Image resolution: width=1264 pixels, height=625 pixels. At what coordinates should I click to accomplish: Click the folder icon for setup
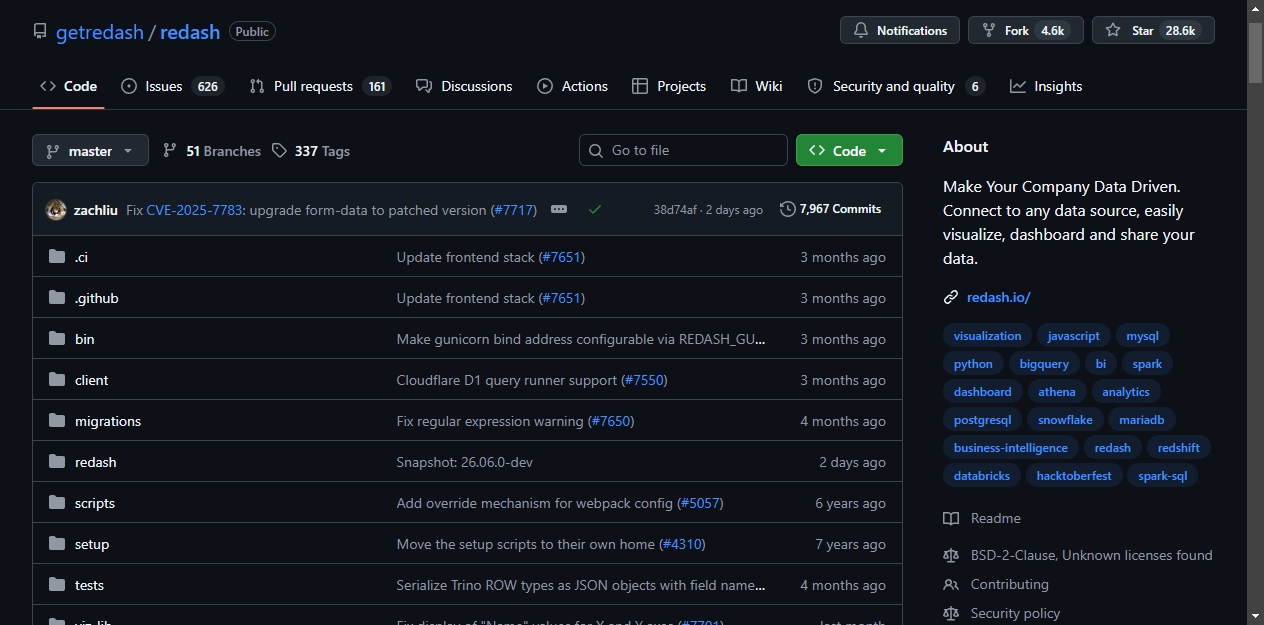click(x=57, y=544)
